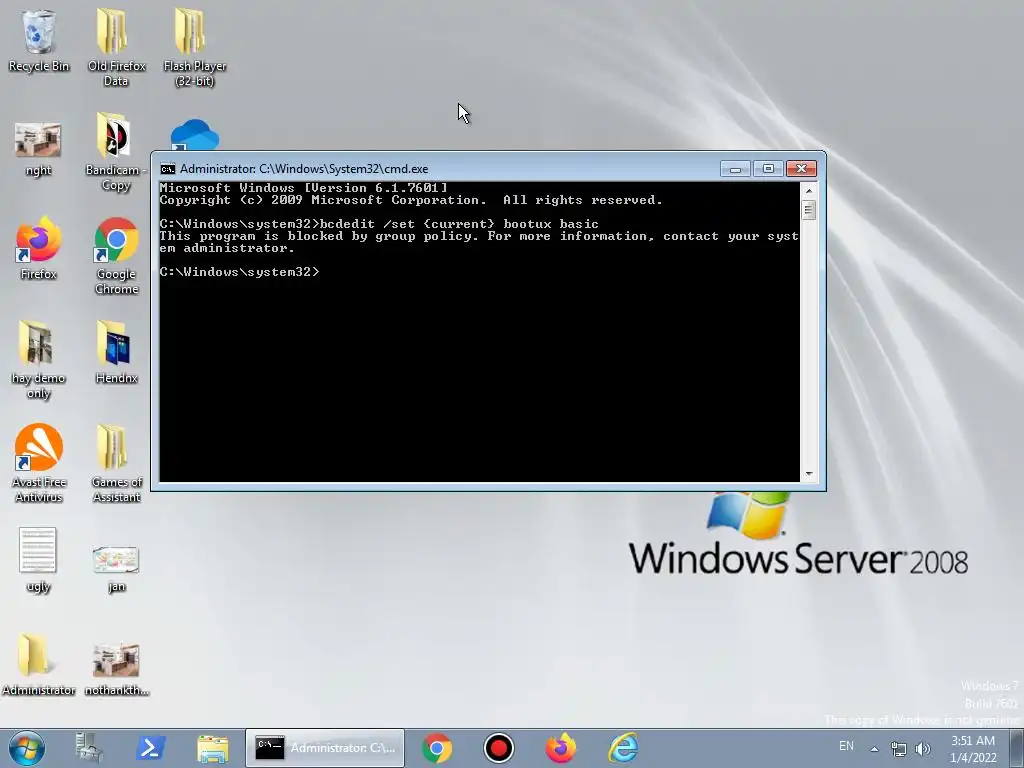Open the Recycle Bin desktop icon

click(39, 40)
